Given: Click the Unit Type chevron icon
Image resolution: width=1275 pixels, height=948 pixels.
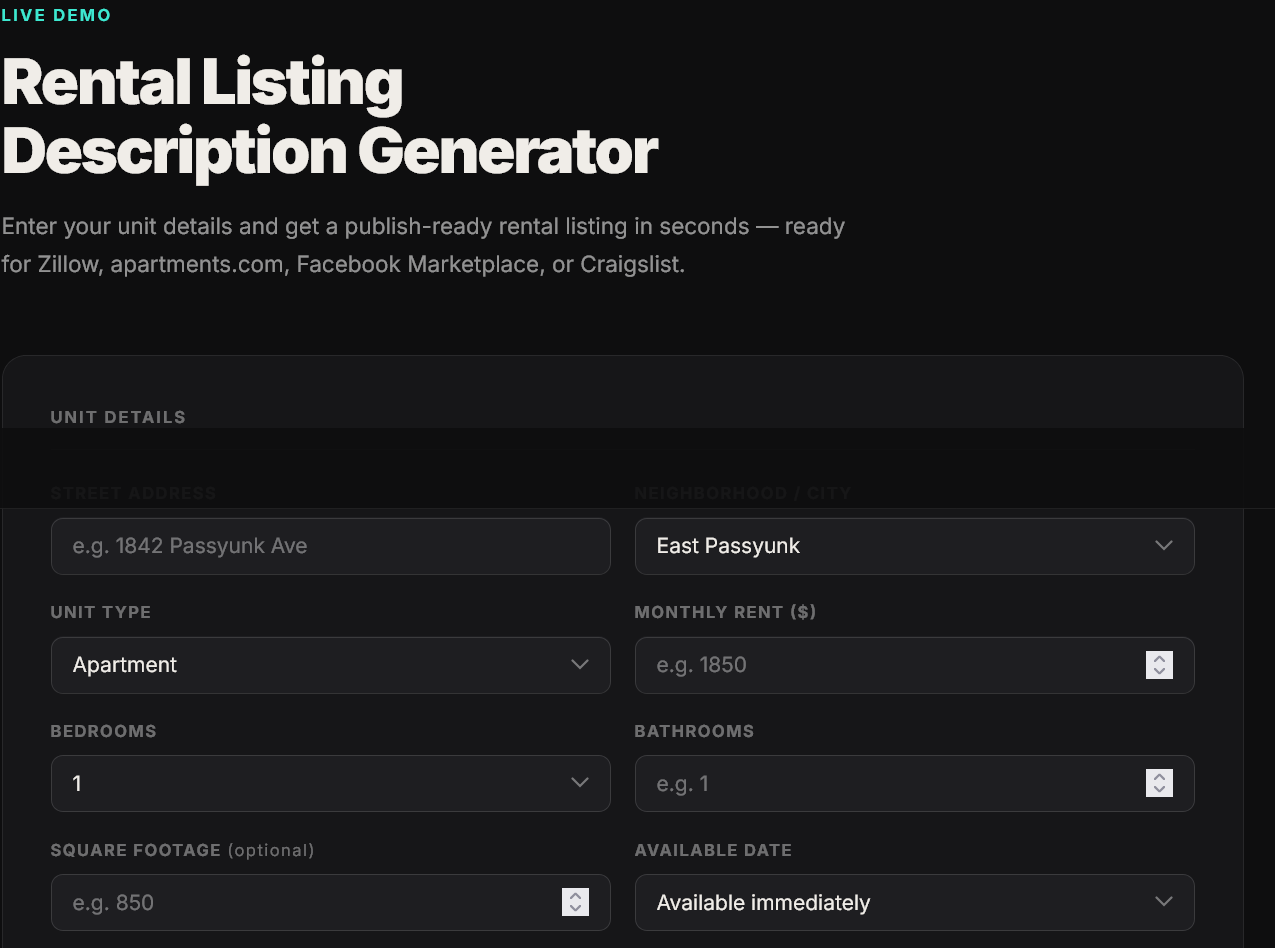Looking at the screenshot, I should (580, 665).
